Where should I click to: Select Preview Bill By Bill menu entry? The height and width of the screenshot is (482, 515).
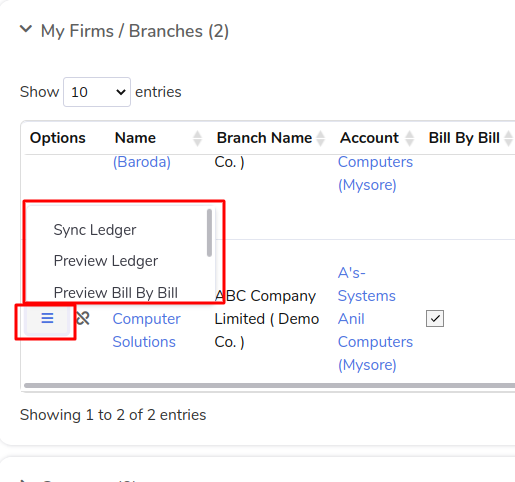point(116,293)
